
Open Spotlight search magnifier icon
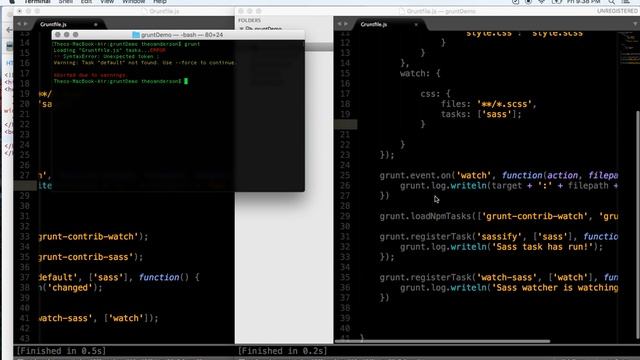pyautogui.click(x=611, y=2)
